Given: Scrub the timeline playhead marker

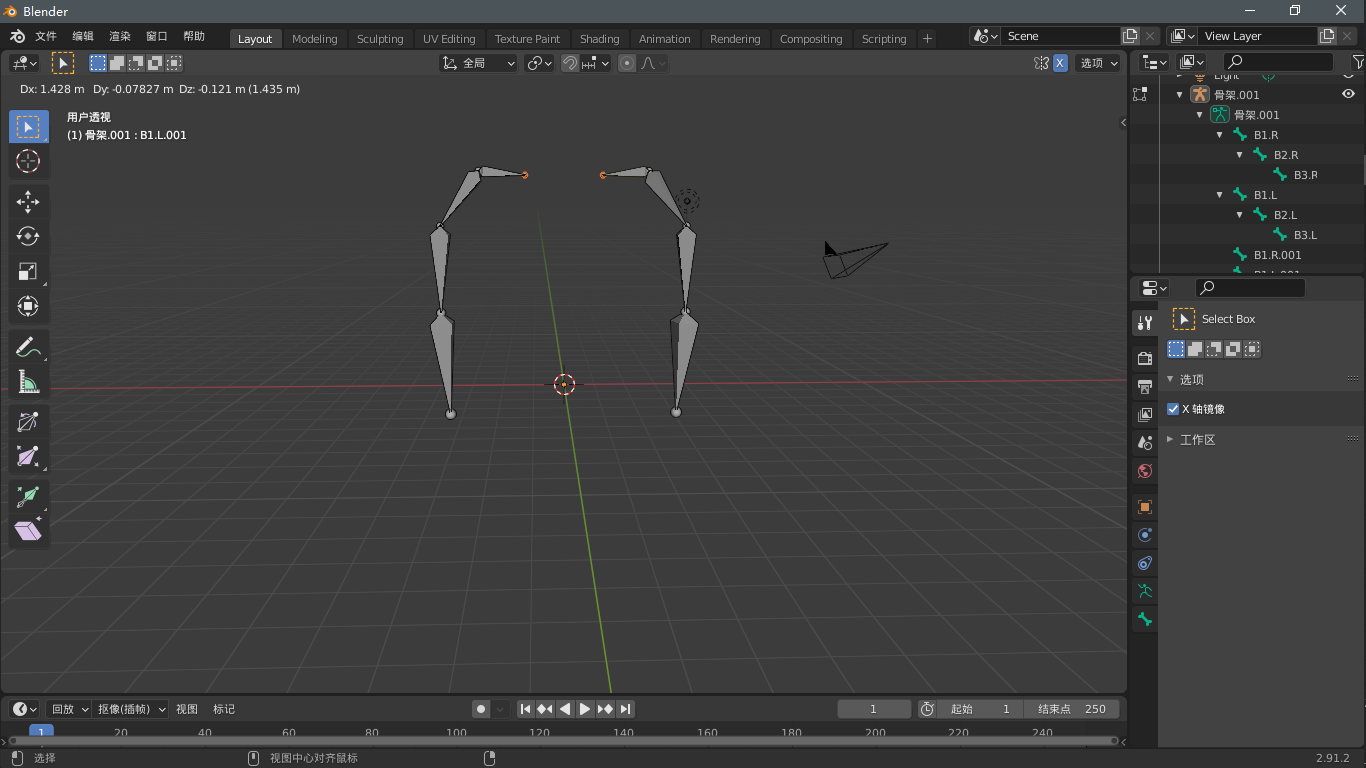Looking at the screenshot, I should pos(41,732).
